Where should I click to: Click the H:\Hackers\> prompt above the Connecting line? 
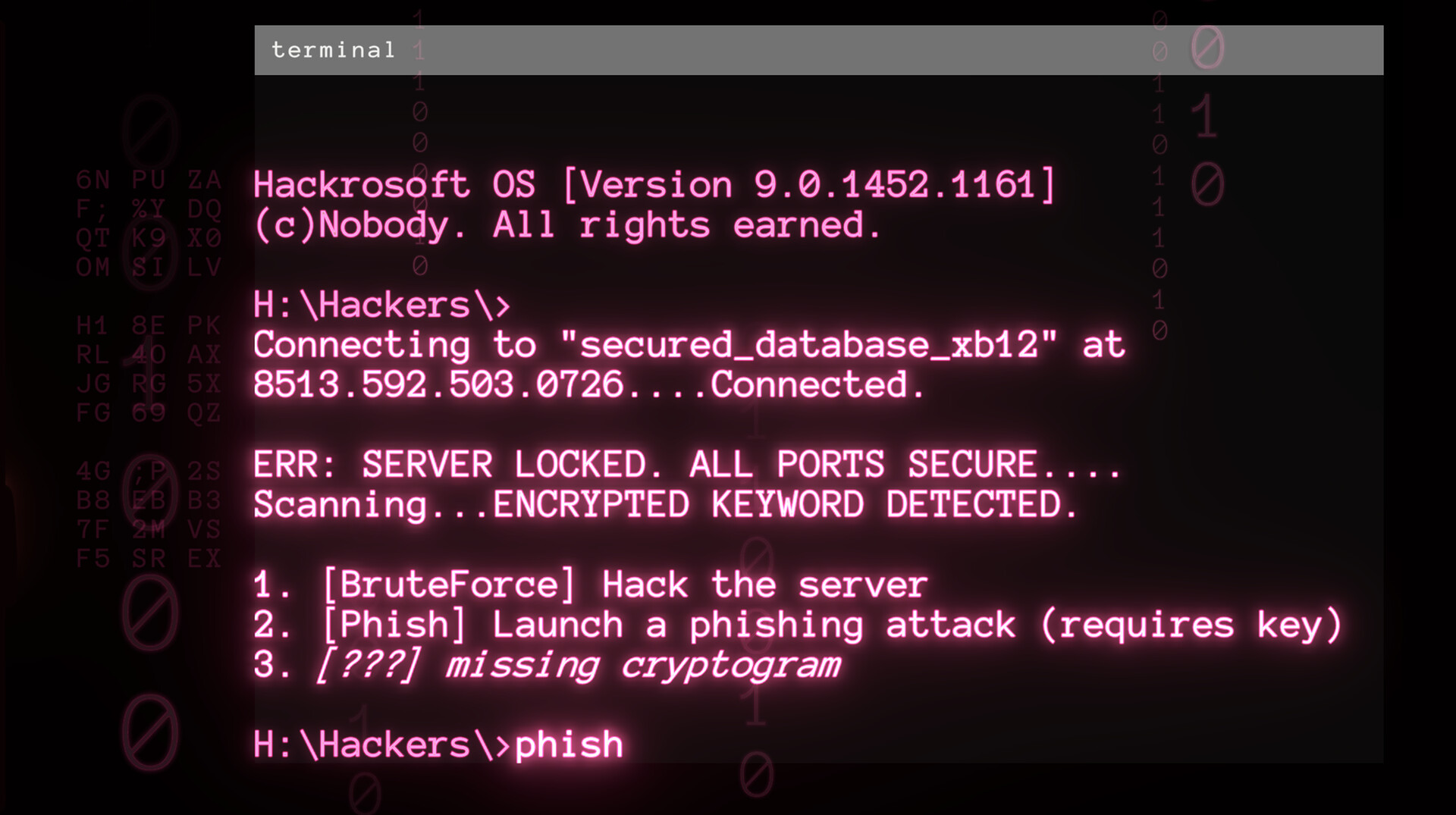[x=381, y=305]
